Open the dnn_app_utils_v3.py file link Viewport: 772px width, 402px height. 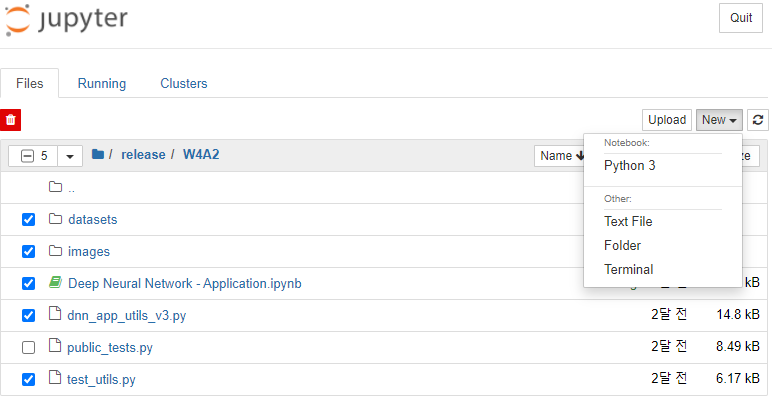click(127, 315)
